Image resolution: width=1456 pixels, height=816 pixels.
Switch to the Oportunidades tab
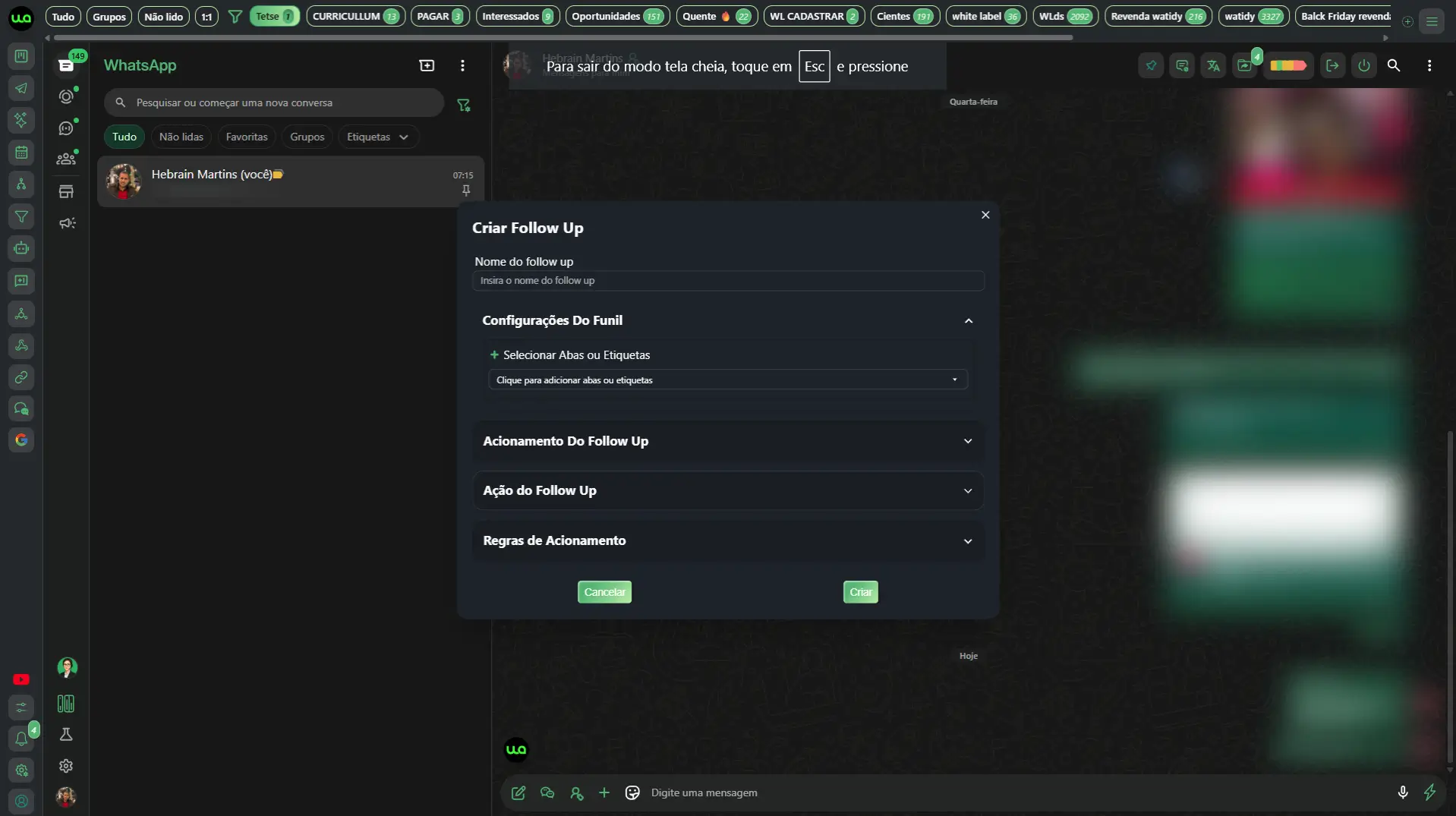pos(617,16)
